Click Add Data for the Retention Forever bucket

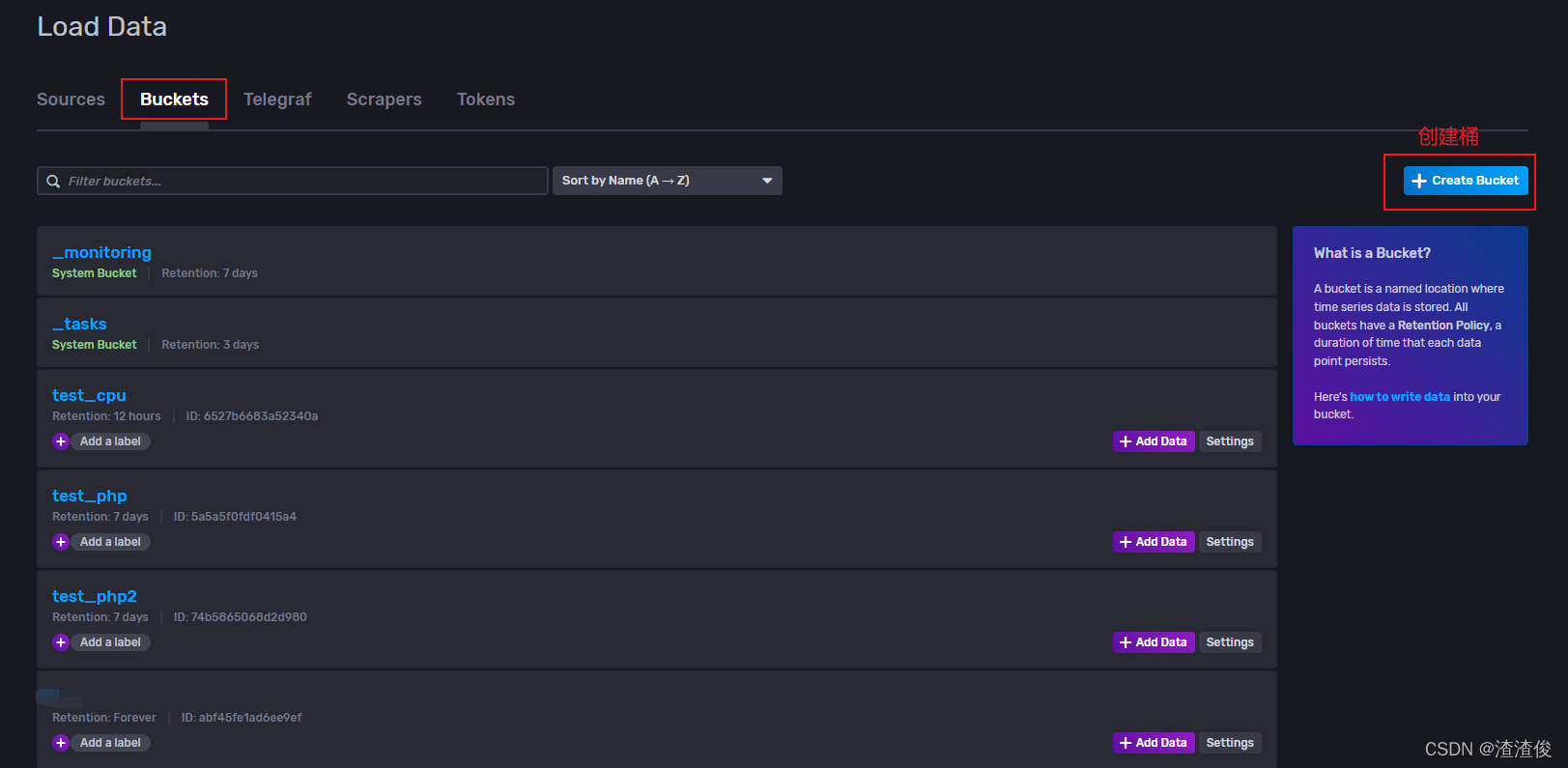[1154, 743]
